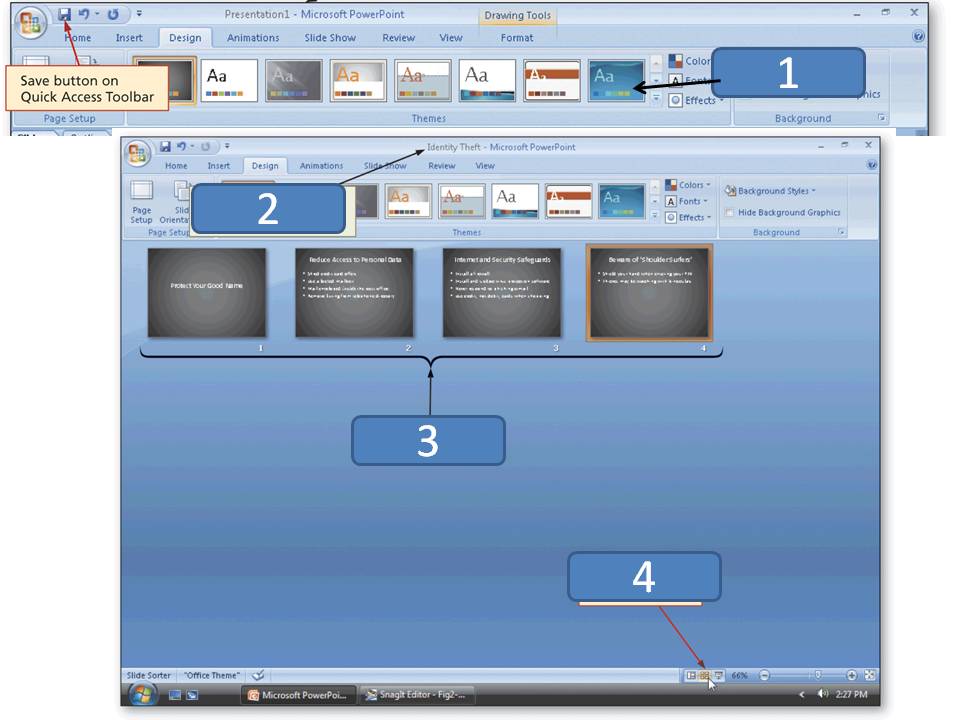Viewport: 960px width, 720px height.
Task: Select Review tab in Identity Theft window
Action: click(x=441, y=166)
